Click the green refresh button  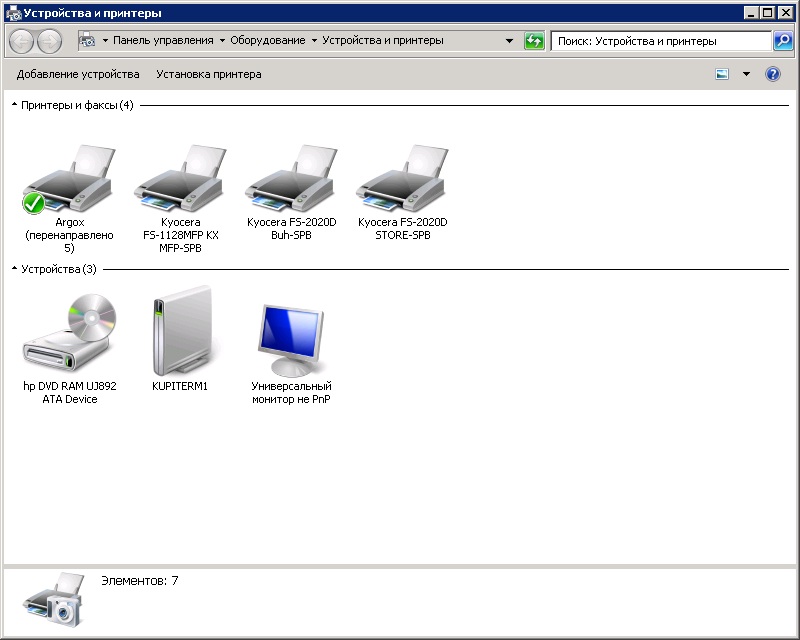(x=534, y=41)
